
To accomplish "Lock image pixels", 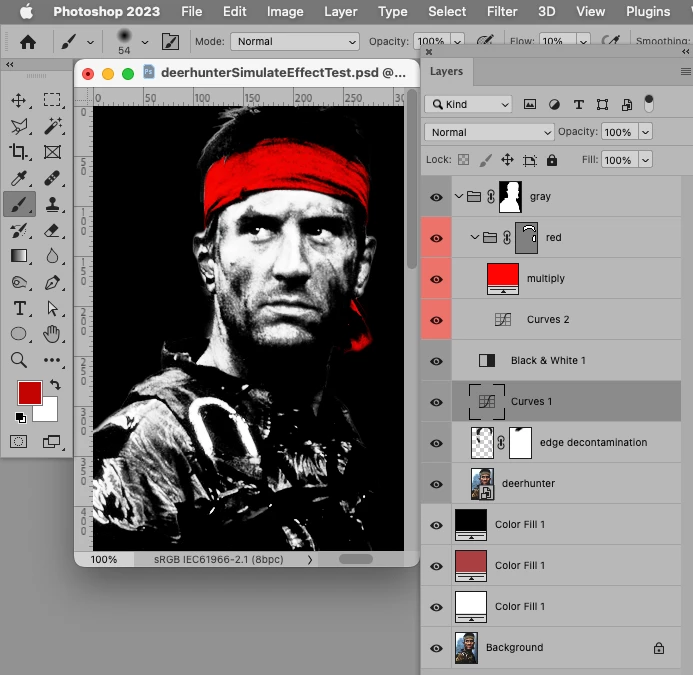I will [x=486, y=160].
